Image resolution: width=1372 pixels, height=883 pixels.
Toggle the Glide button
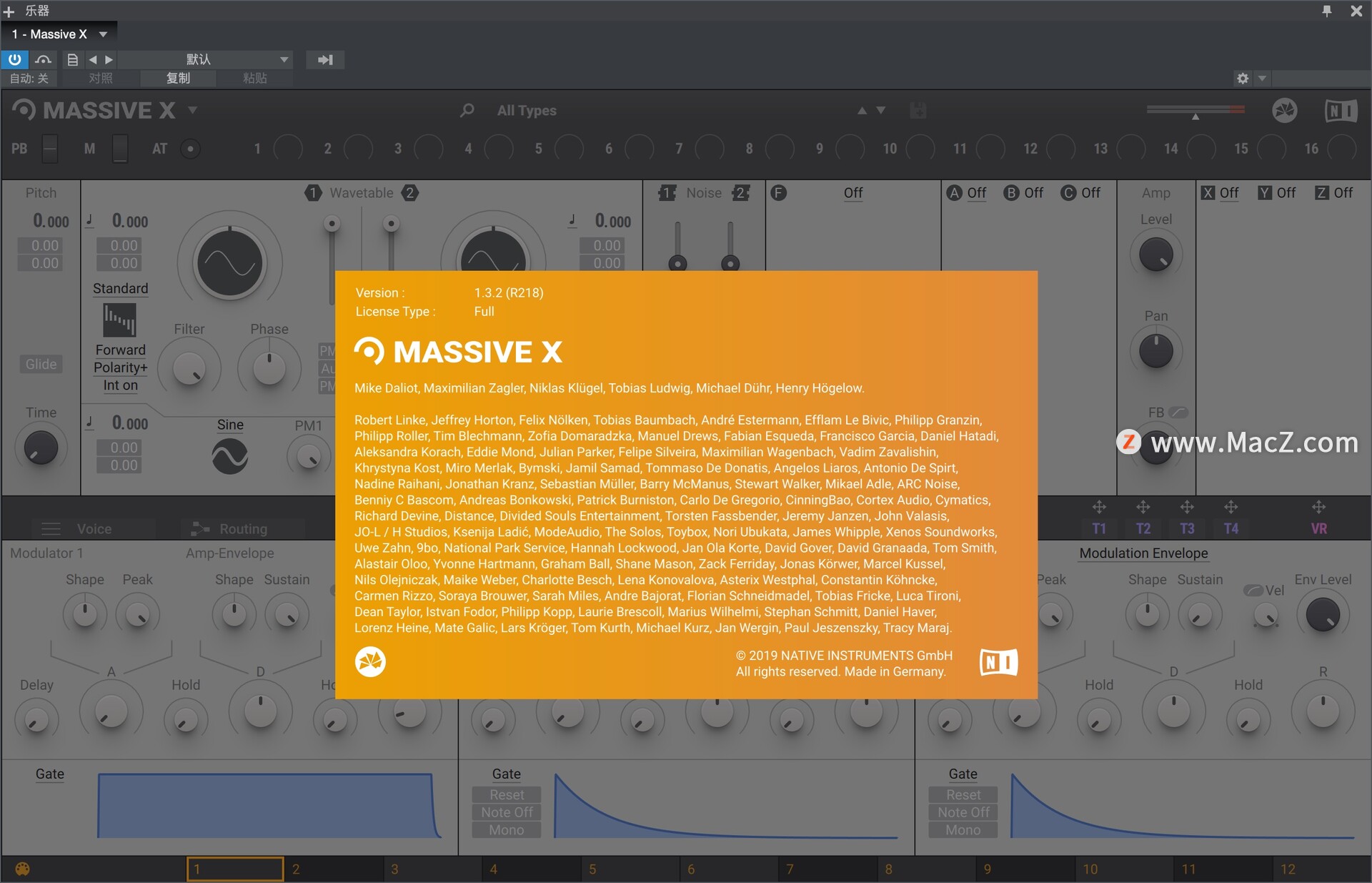41,364
